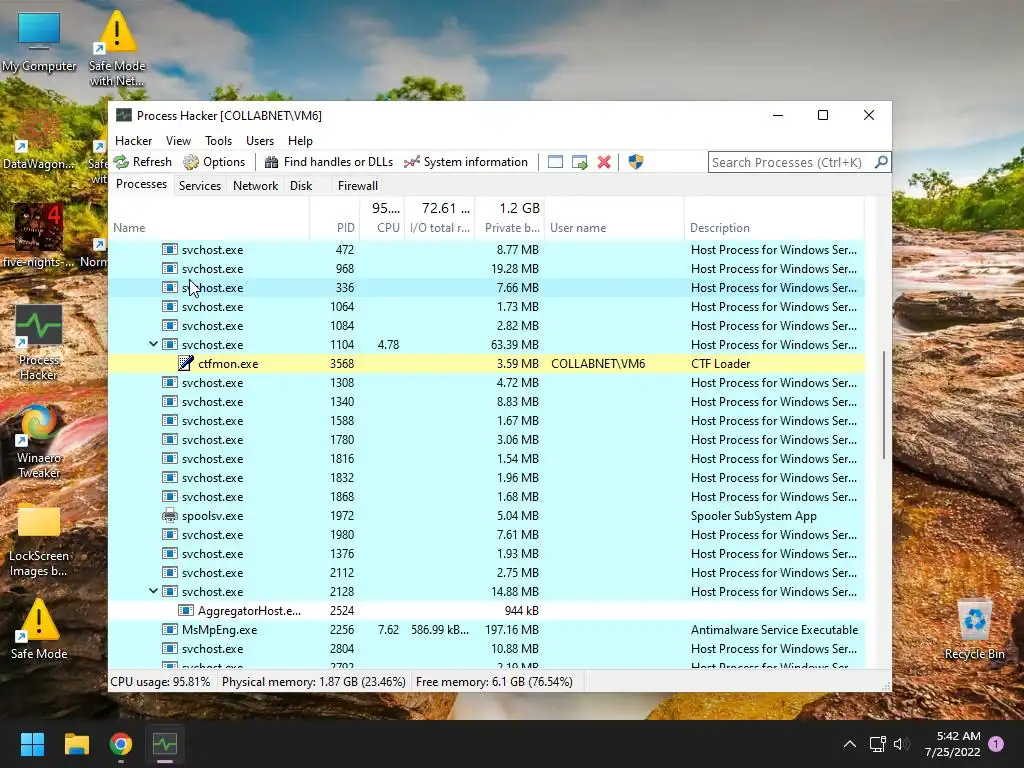Click the Antimalware Service Executable description
This screenshot has width=1024, height=768.
[775, 630]
